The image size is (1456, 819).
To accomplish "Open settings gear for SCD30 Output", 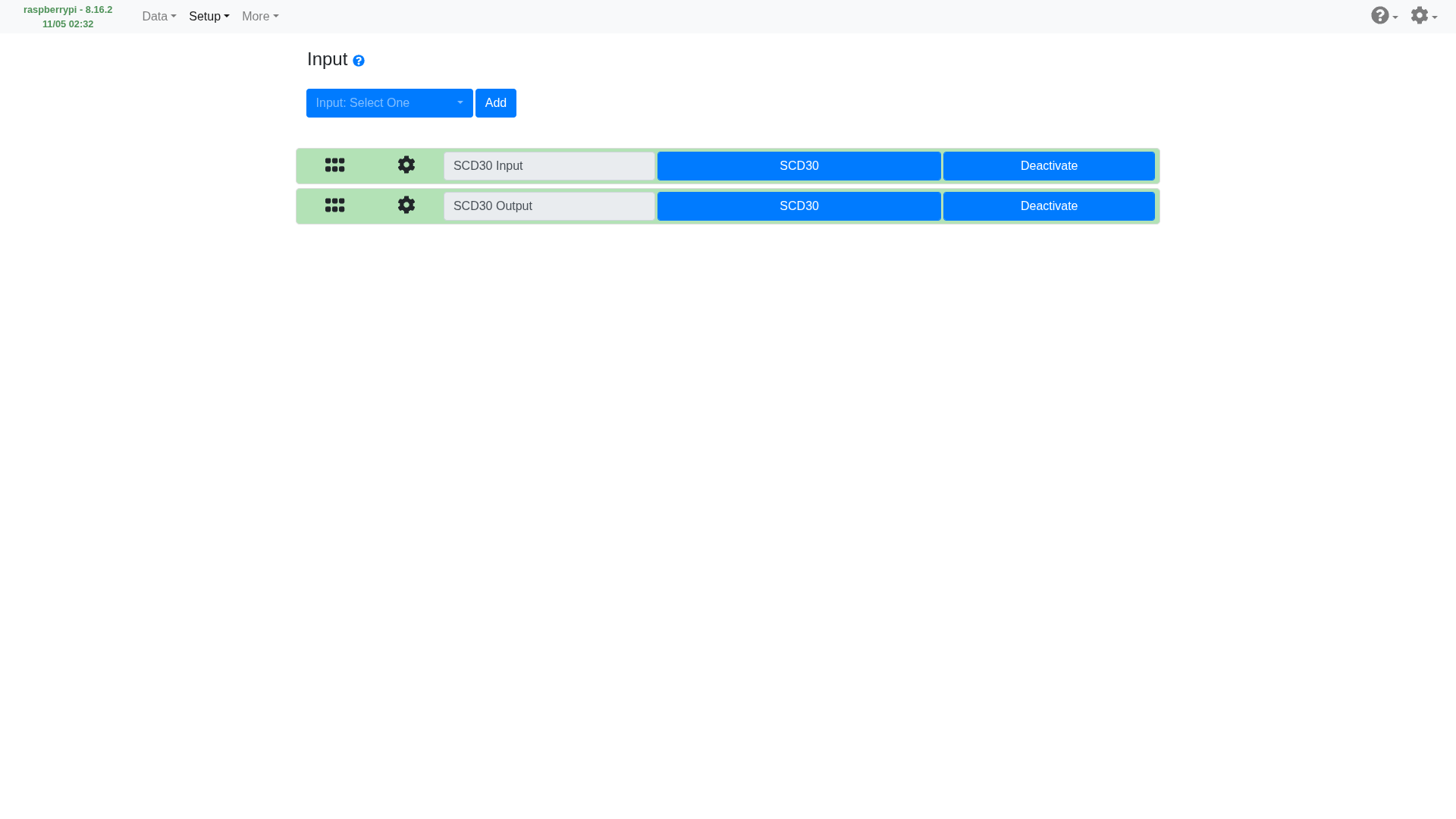I will coord(406,206).
